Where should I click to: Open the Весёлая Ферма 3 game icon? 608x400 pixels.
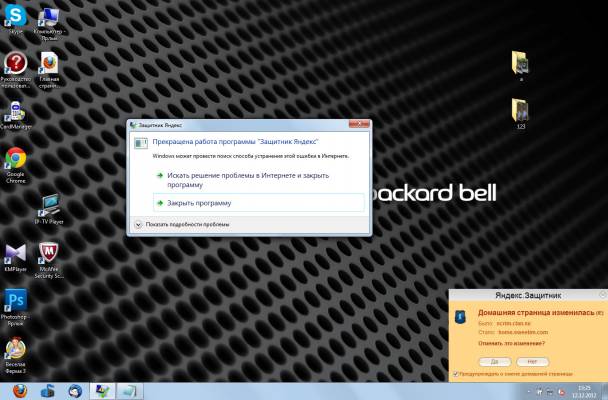tap(16, 355)
